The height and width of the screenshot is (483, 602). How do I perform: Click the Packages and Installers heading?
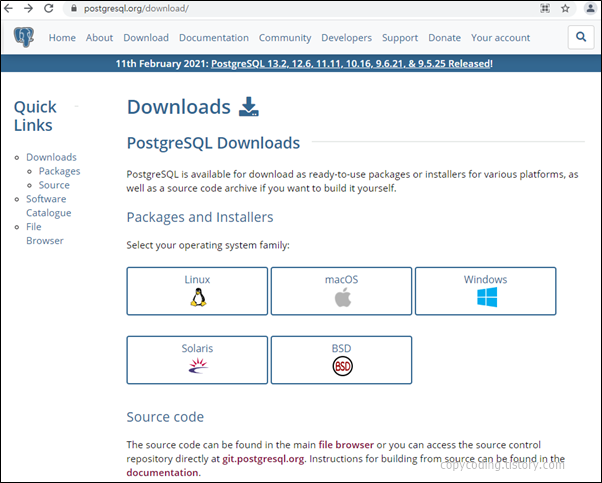(200, 217)
